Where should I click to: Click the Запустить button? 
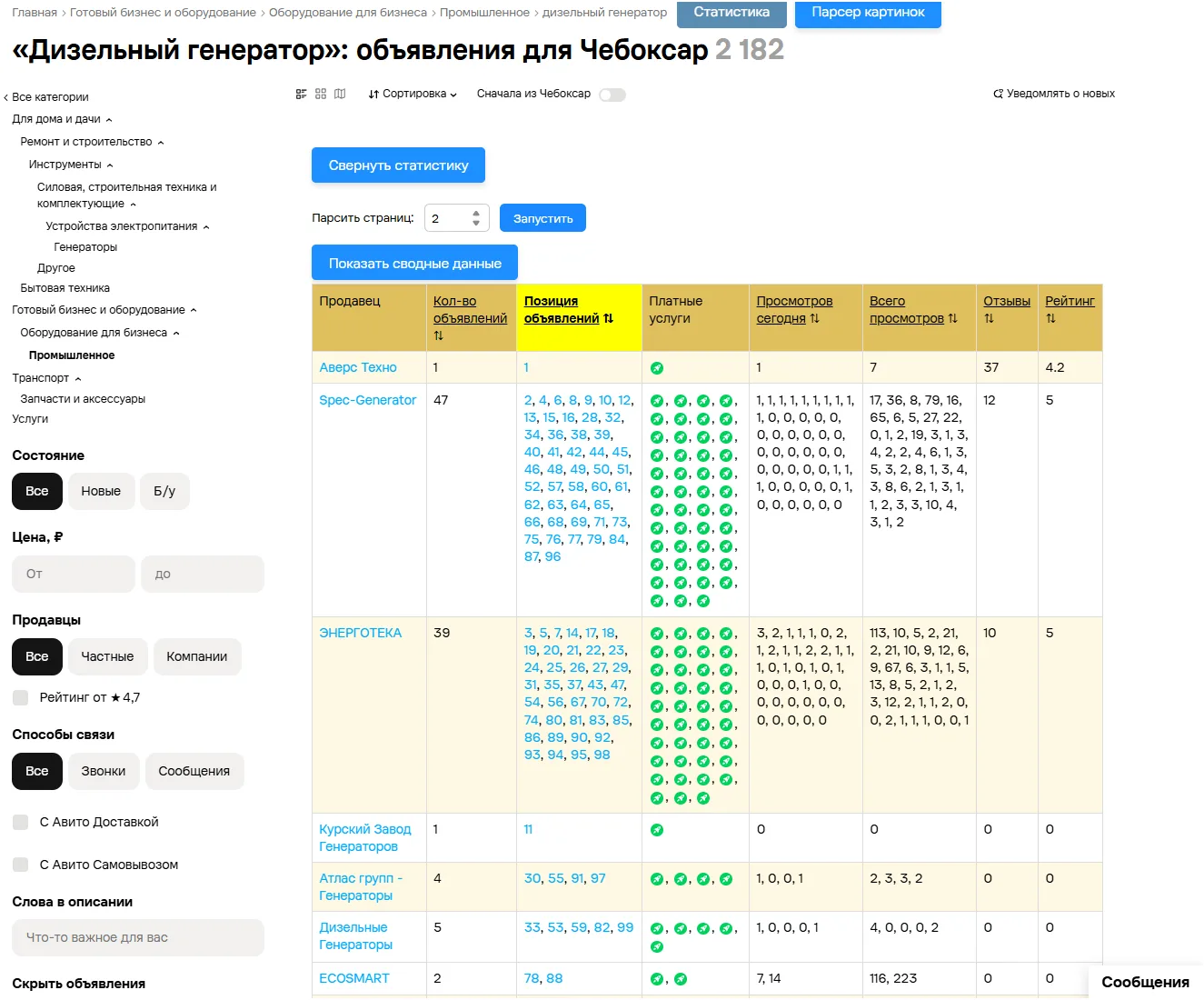(x=542, y=218)
